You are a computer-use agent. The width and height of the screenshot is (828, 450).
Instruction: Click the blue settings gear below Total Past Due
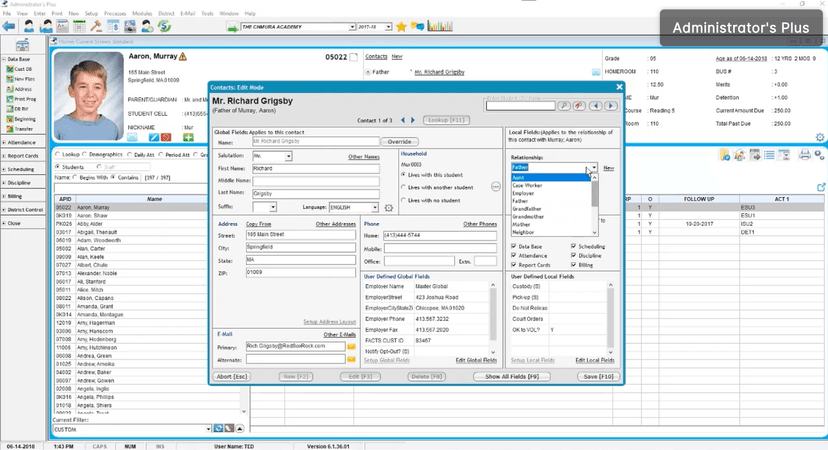point(820,137)
